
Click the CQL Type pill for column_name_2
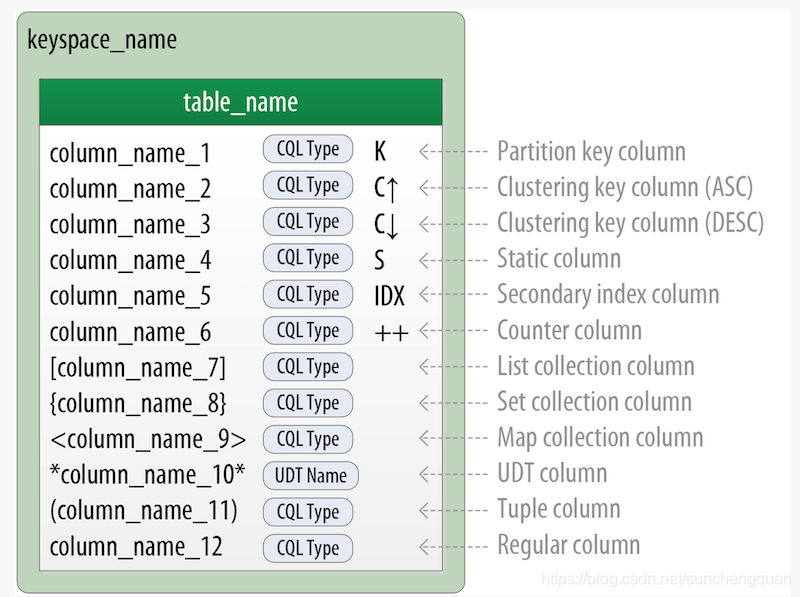click(308, 185)
